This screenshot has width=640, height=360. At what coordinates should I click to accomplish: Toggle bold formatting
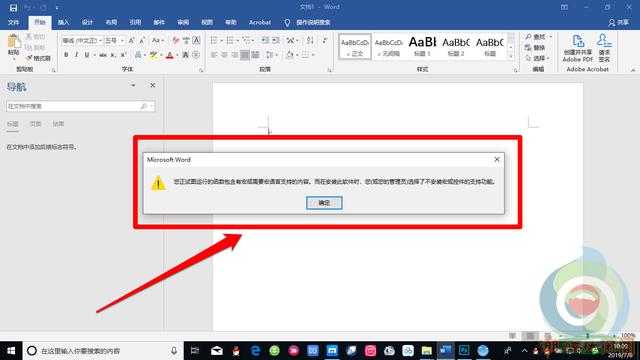[x=66, y=55]
